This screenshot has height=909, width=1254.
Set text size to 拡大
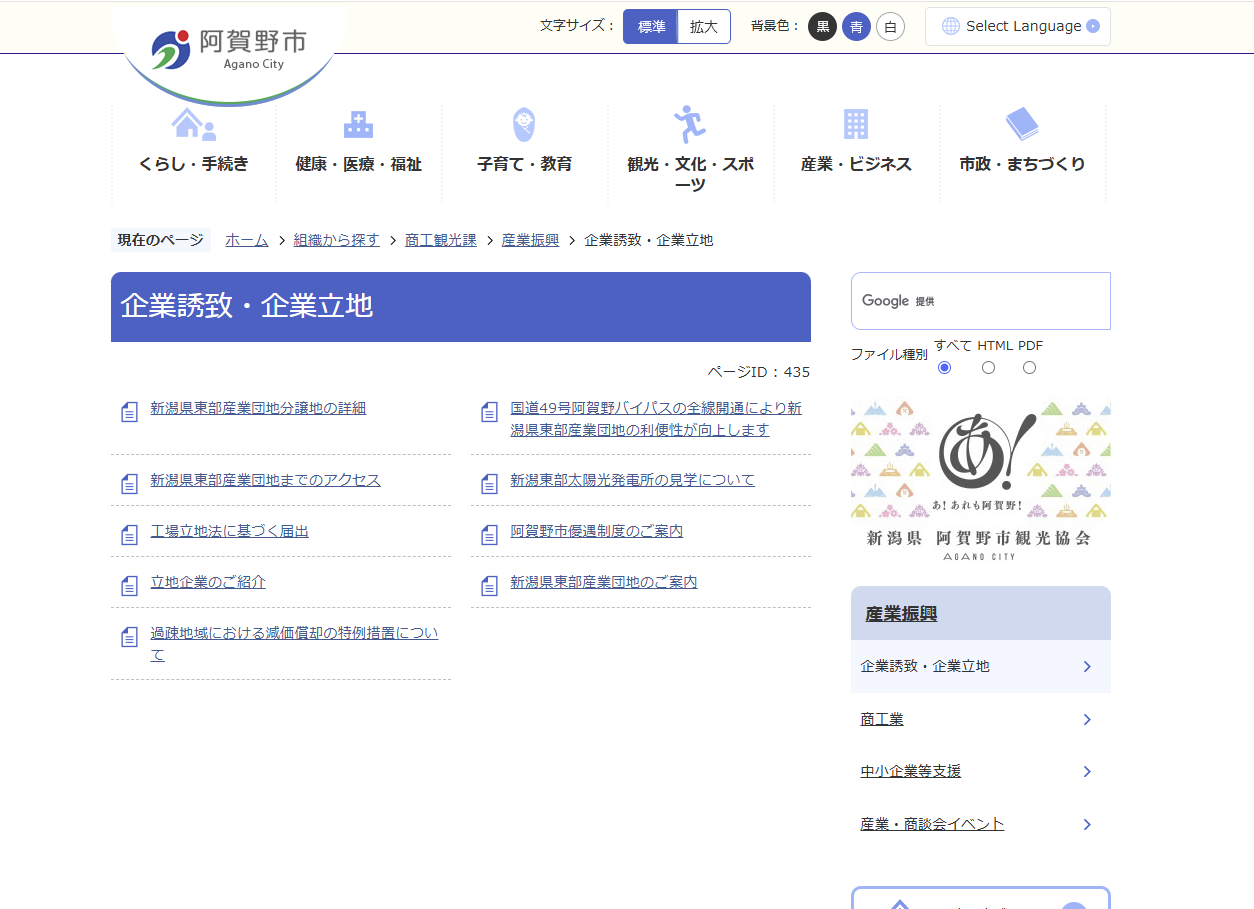click(704, 27)
